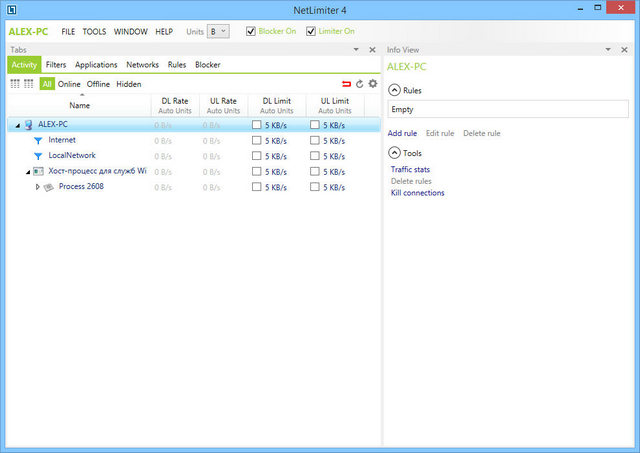The image size is (640, 453).
Task: Click the LocalNetwork filter funnel icon
Action: 38,156
